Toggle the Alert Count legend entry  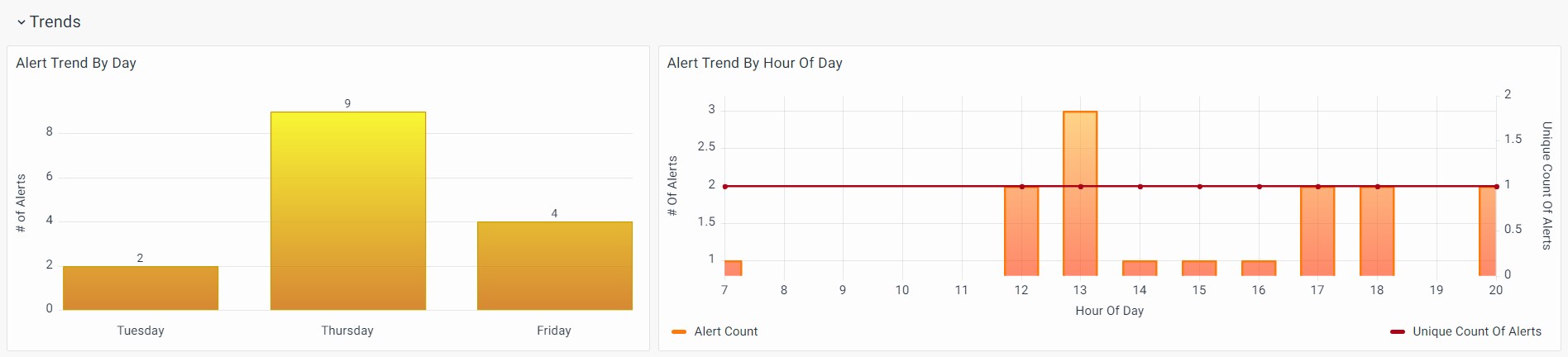coord(725,331)
